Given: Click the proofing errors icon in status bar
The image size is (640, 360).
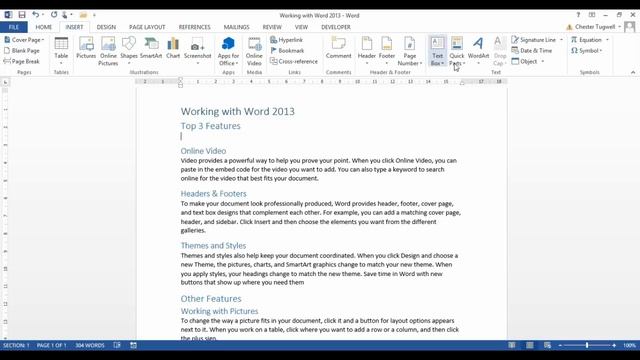Looking at the screenshot, I should 117,345.
